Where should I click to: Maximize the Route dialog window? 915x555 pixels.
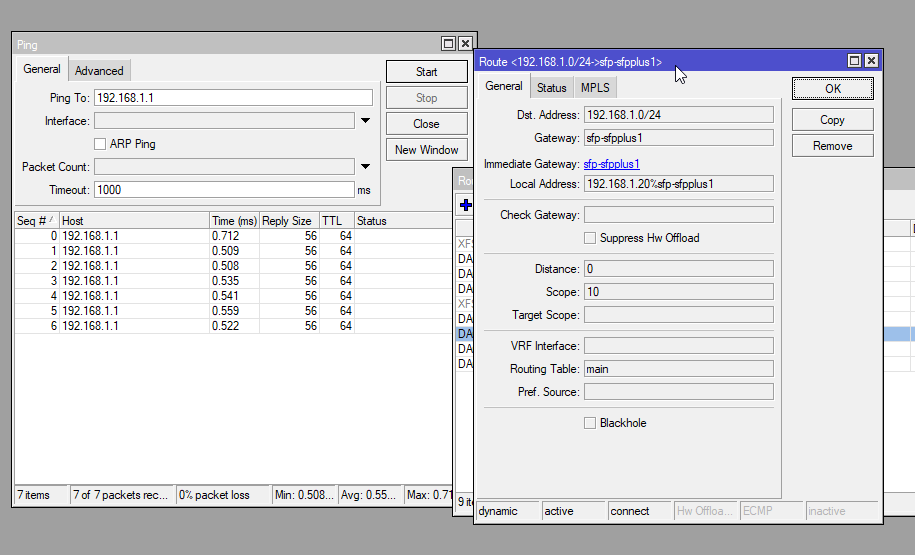tap(854, 61)
